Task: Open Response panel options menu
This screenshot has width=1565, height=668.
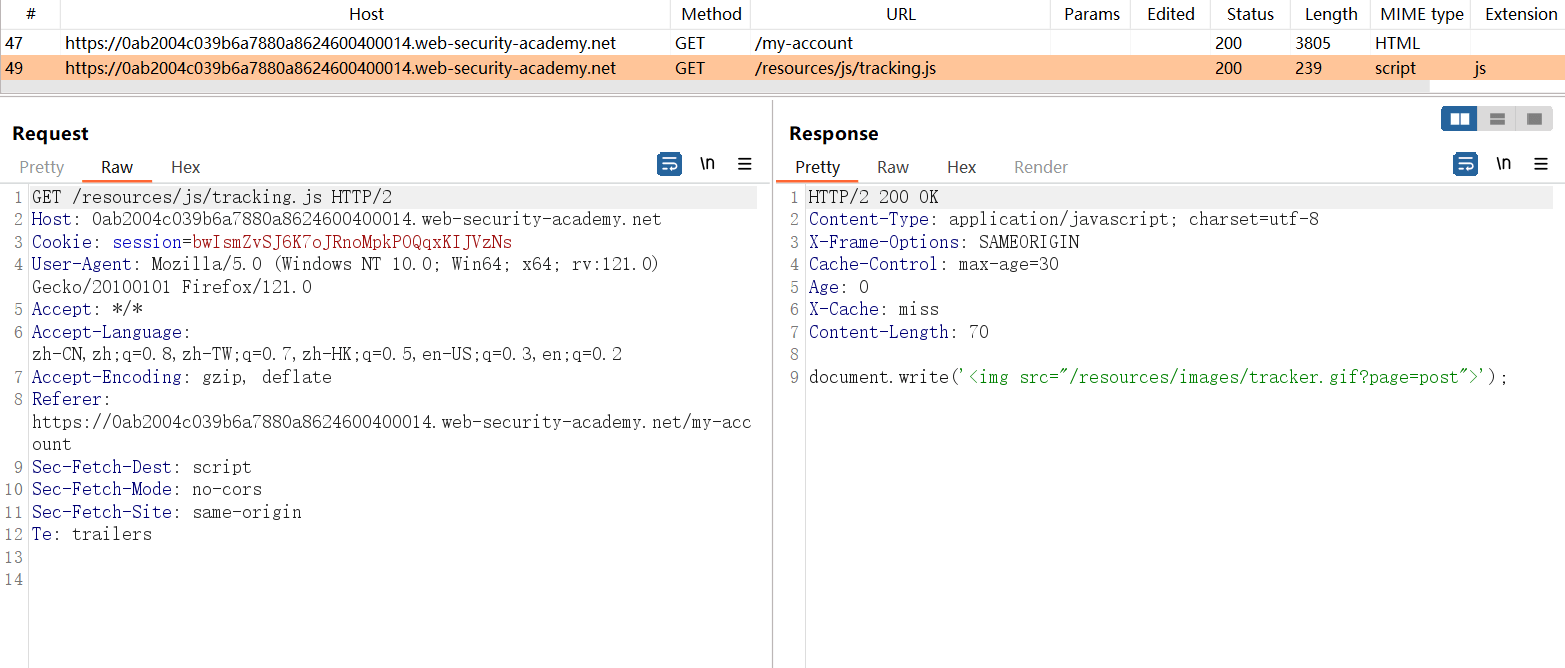Action: (x=1541, y=164)
